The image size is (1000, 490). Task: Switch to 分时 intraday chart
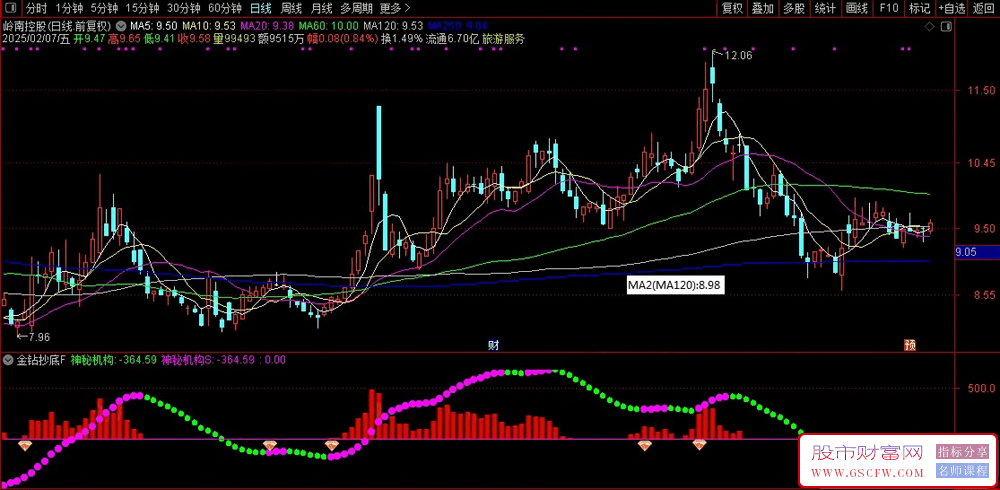tap(36, 8)
